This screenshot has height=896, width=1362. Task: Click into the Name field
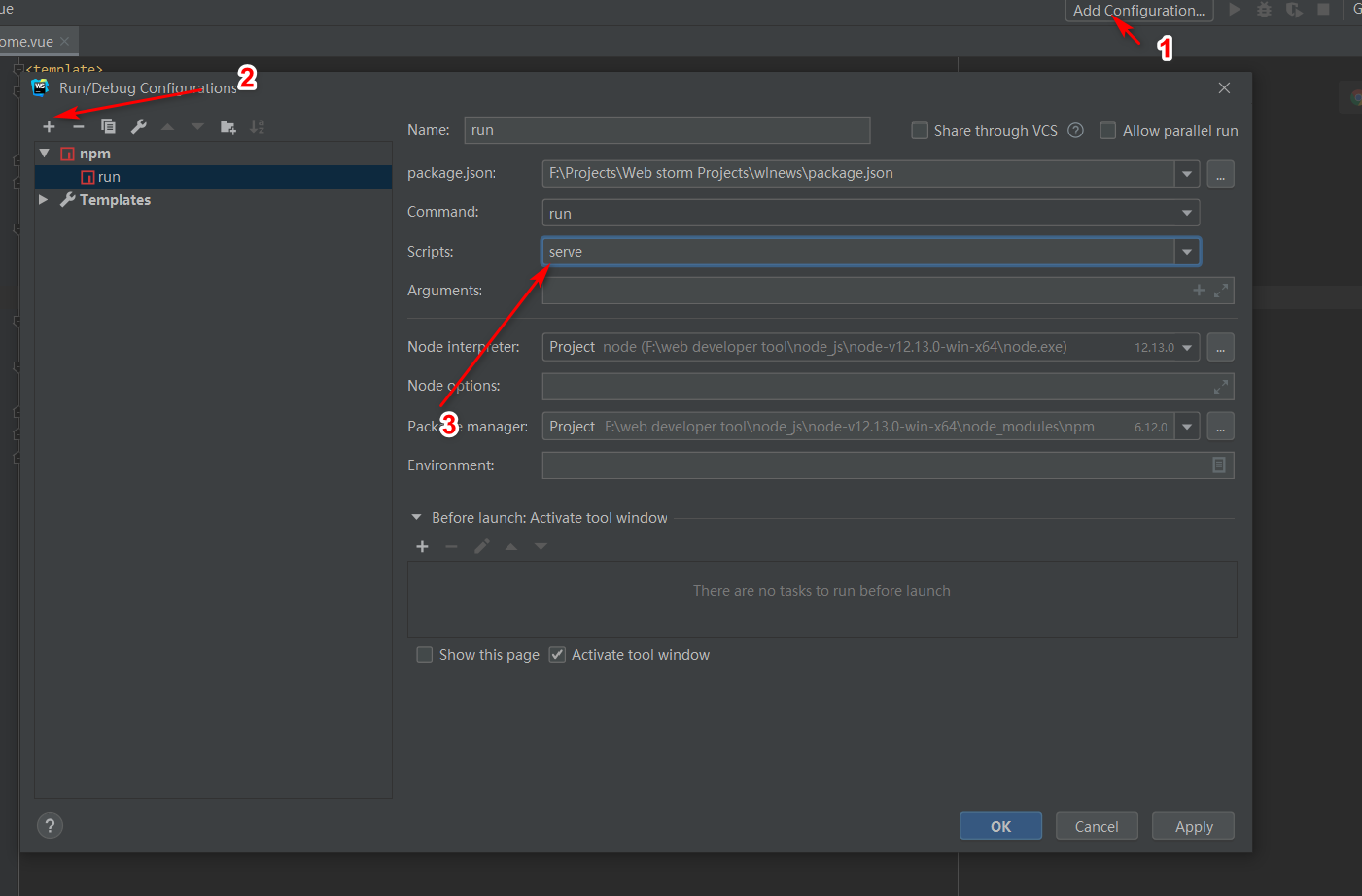[x=667, y=130]
